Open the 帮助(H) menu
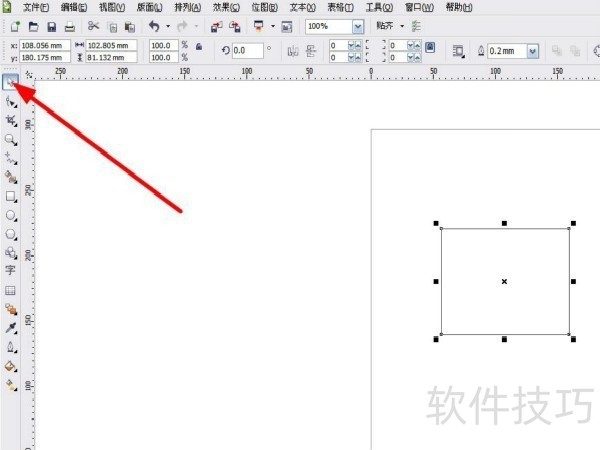The image size is (600, 450). click(x=459, y=7)
